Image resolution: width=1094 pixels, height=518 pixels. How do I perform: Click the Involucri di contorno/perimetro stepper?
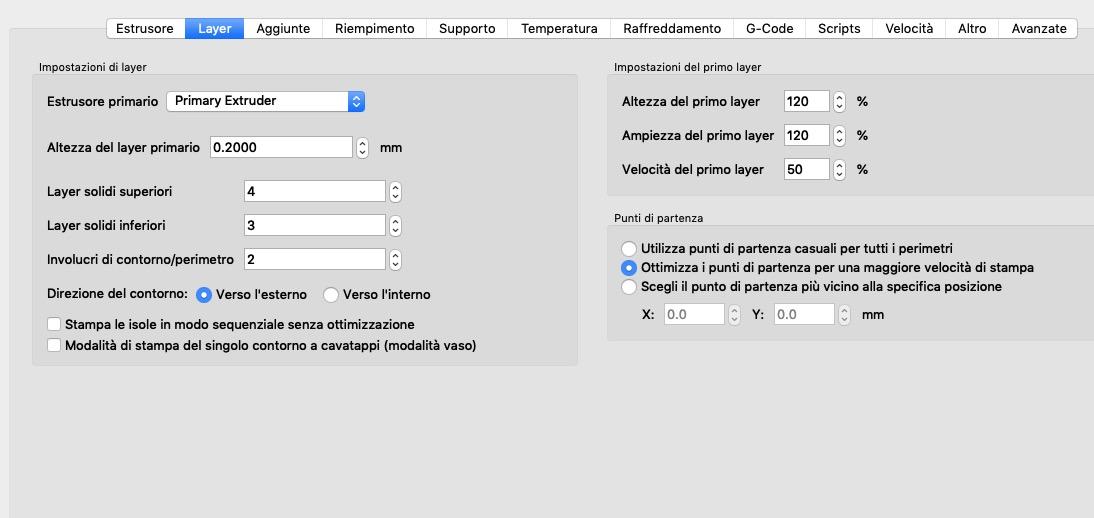pos(396,259)
